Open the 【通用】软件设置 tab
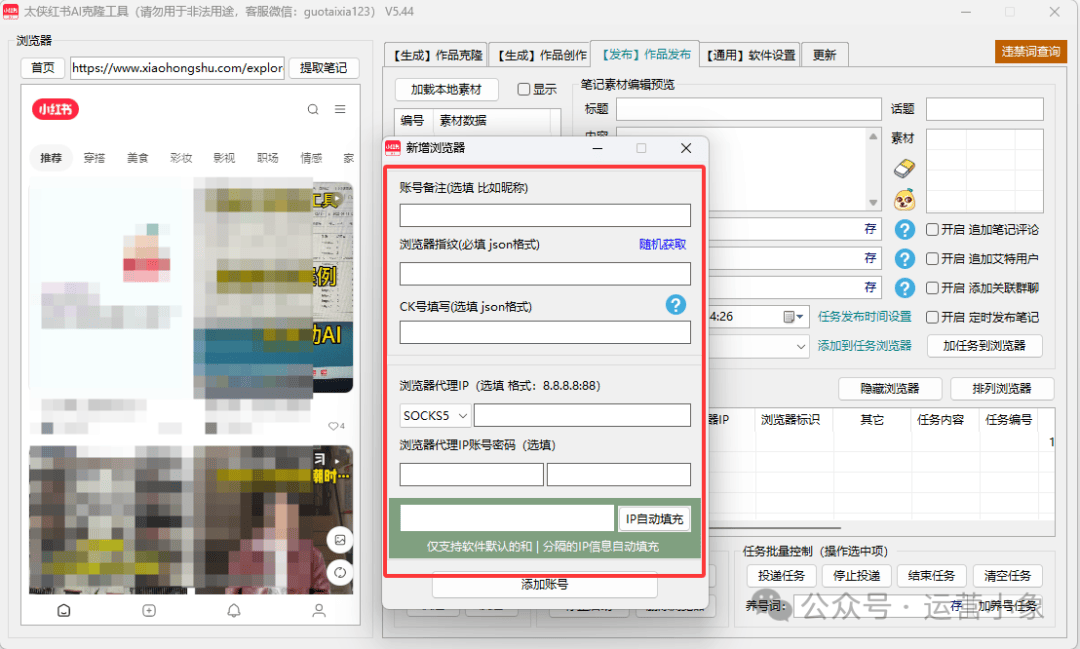The height and width of the screenshot is (649, 1080). click(x=750, y=55)
